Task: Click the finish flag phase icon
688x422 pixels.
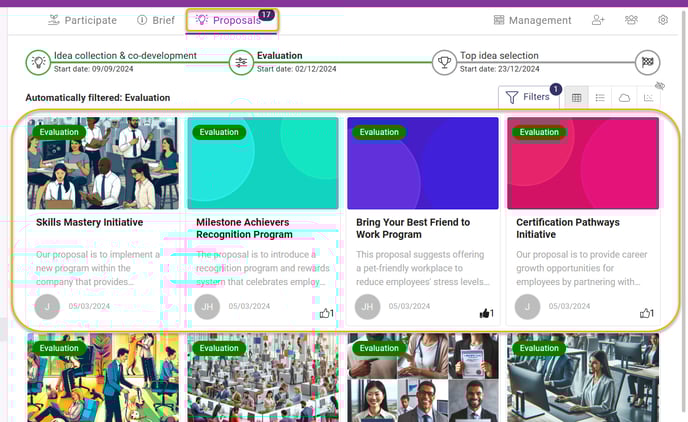Action: point(647,62)
